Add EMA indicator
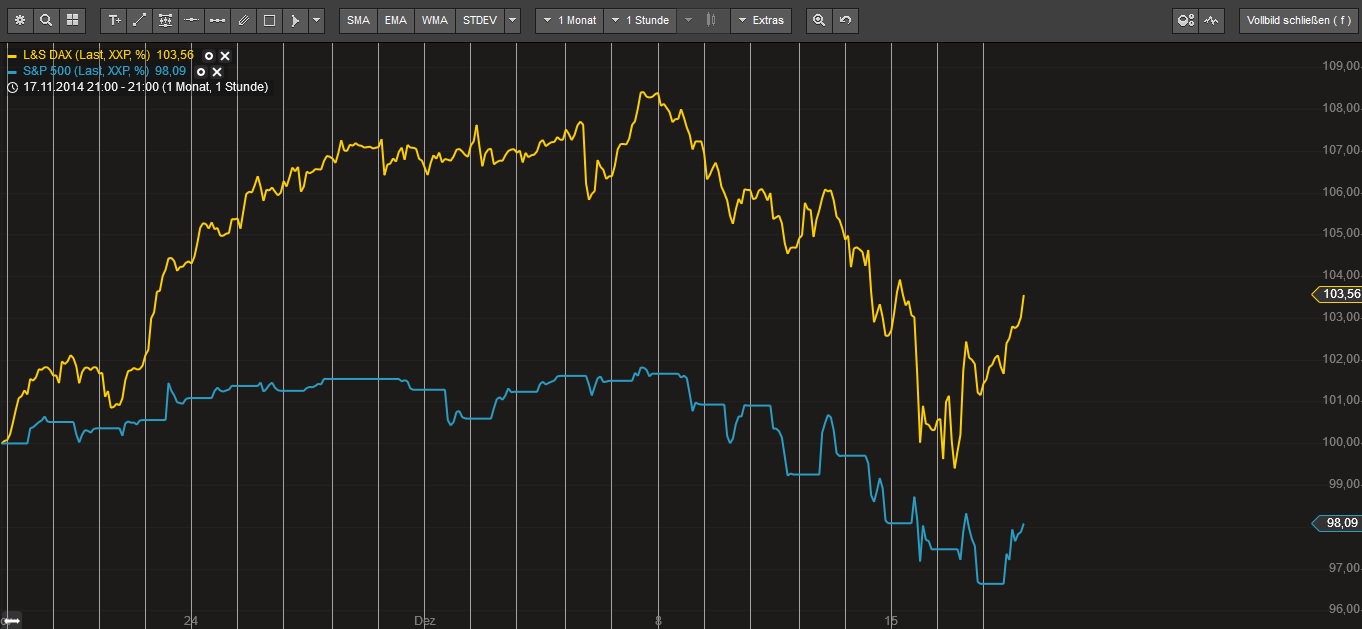 point(396,20)
